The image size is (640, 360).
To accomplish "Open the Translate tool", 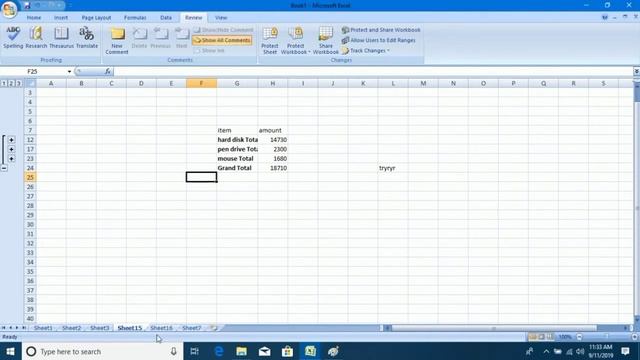I will [87, 38].
